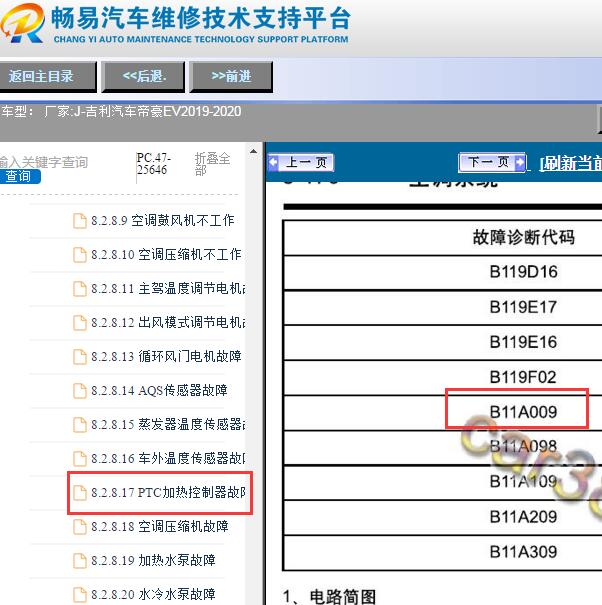
Task: Open 8.2.8.9 空调鼓风机不工作
Action: (x=162, y=221)
